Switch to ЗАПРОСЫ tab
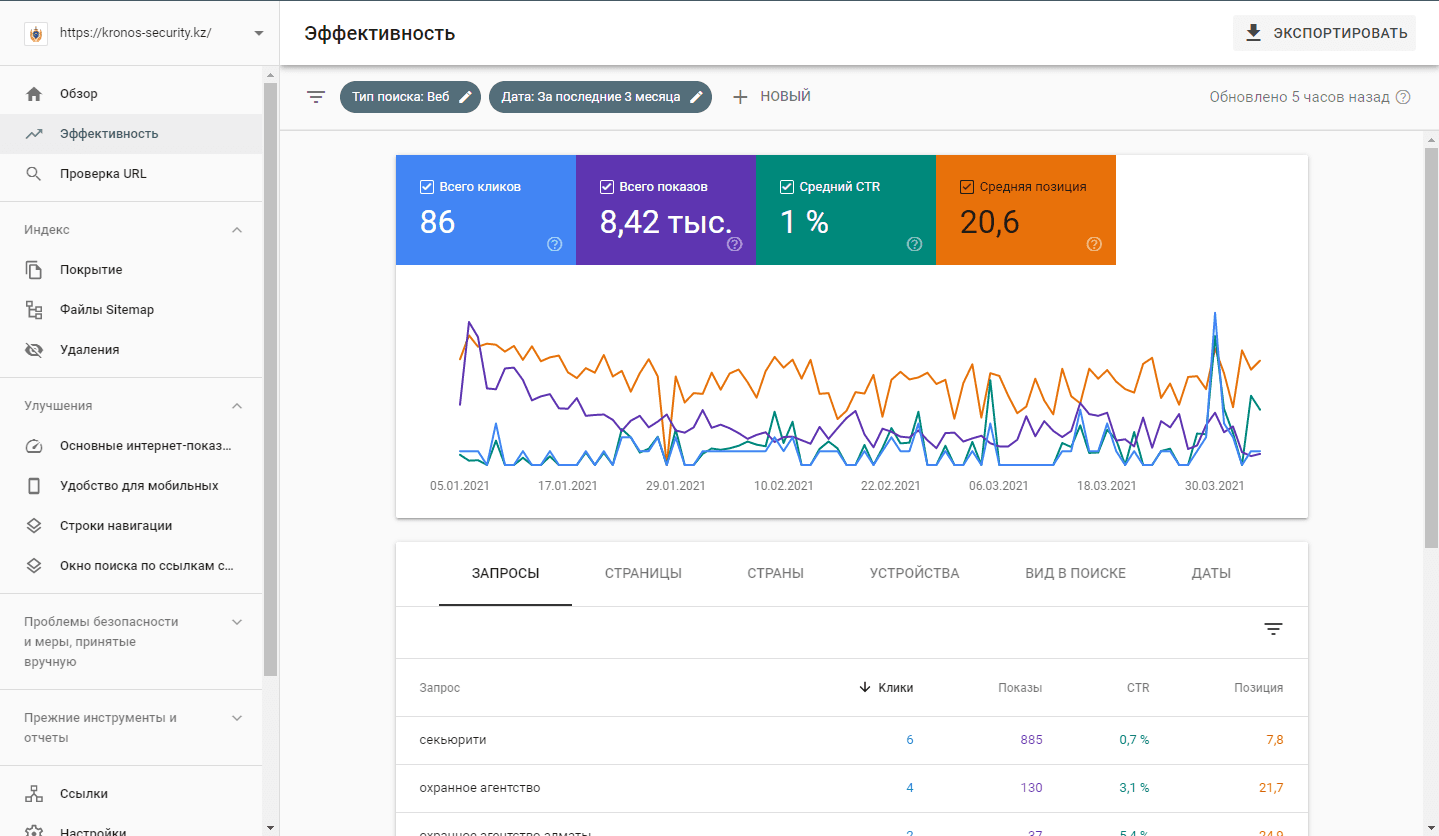1439x836 pixels. click(x=505, y=574)
